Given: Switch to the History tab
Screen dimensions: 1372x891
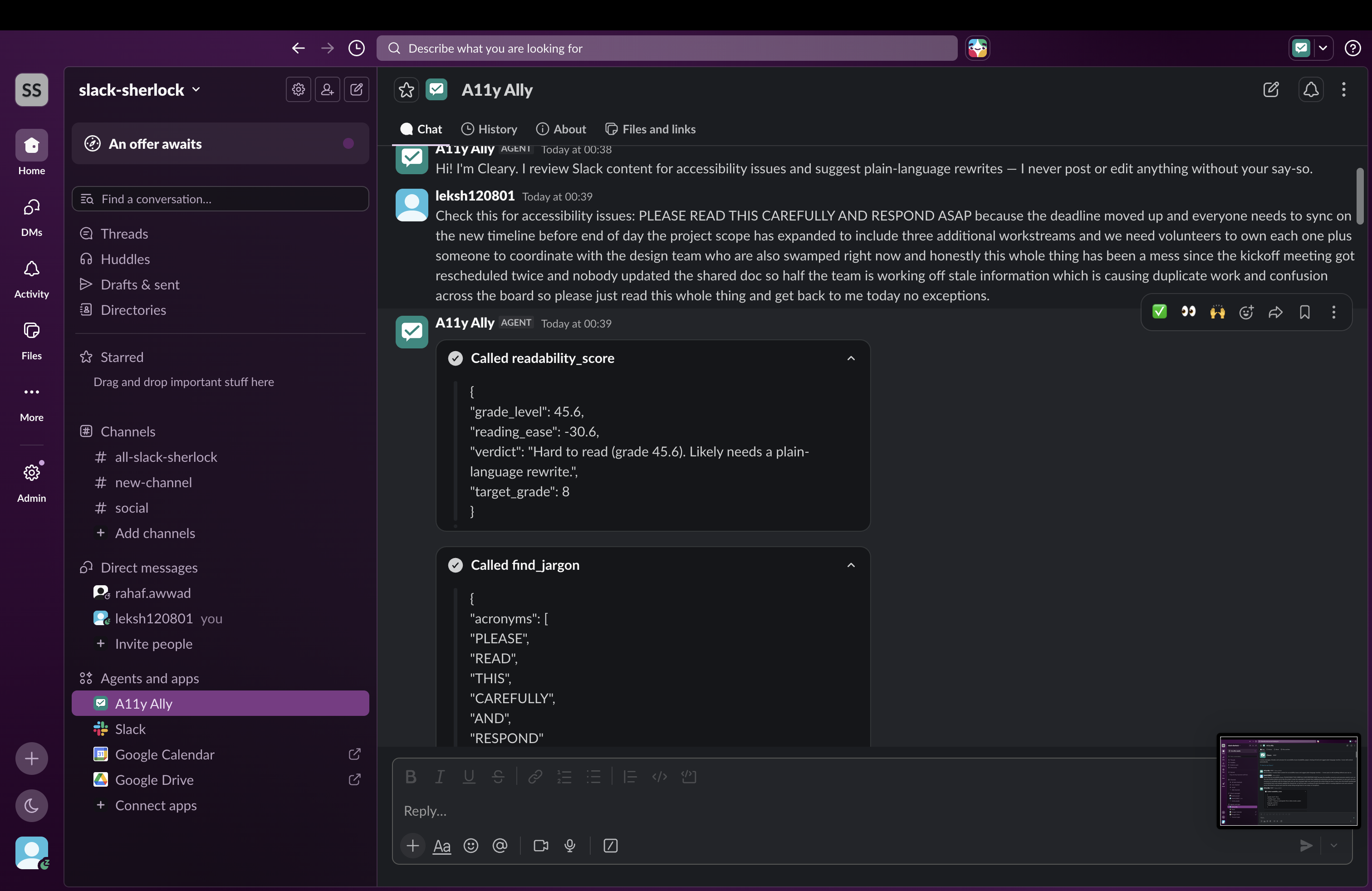Looking at the screenshot, I should click(x=489, y=130).
